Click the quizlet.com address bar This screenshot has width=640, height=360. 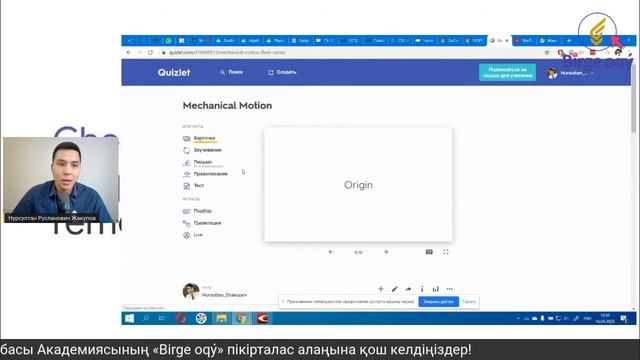pos(351,53)
